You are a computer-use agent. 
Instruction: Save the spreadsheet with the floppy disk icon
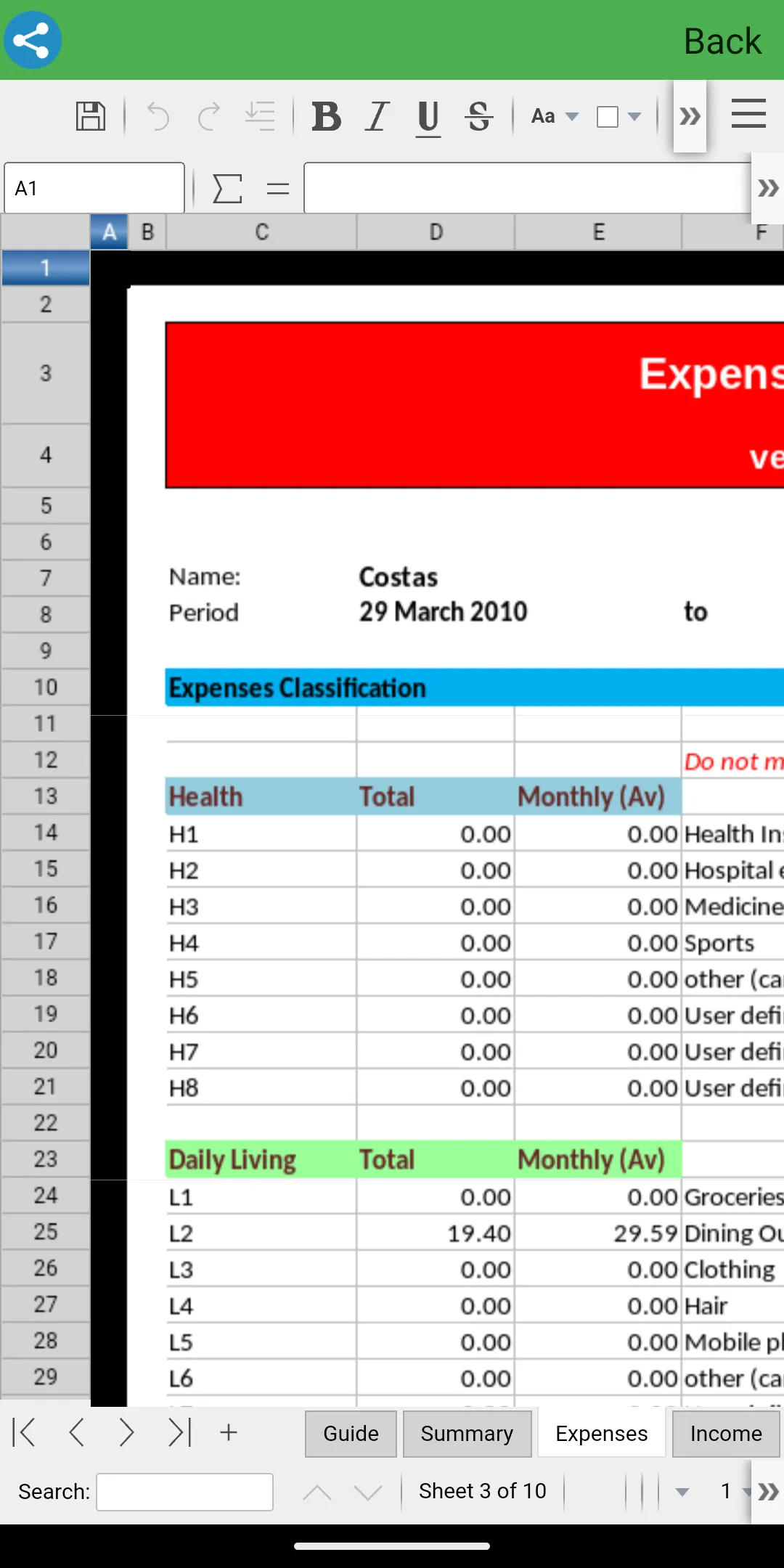[x=91, y=116]
